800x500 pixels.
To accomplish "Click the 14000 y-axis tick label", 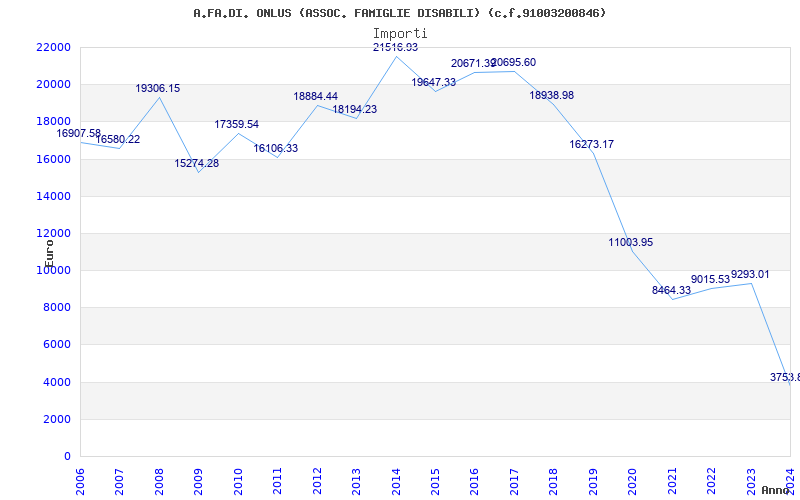I will (x=53, y=196).
